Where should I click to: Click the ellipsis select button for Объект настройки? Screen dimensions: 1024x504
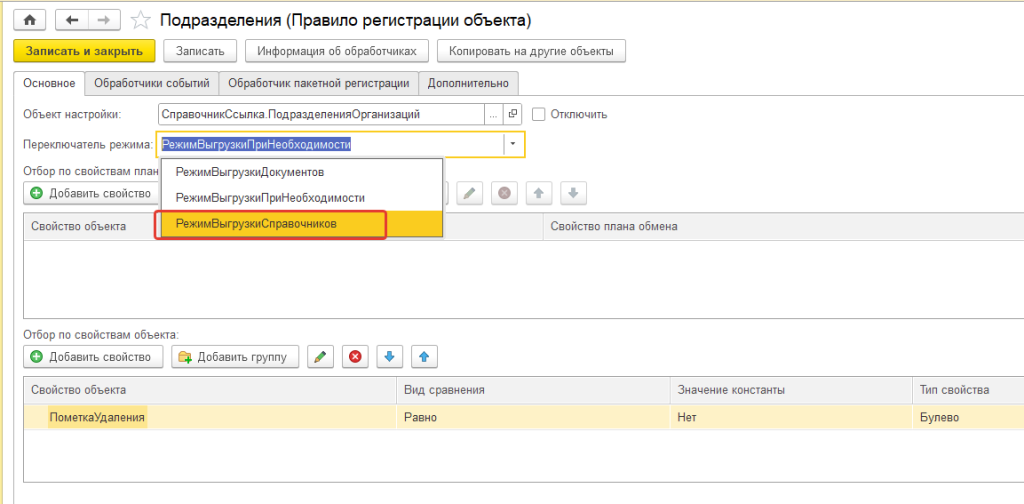pos(493,114)
